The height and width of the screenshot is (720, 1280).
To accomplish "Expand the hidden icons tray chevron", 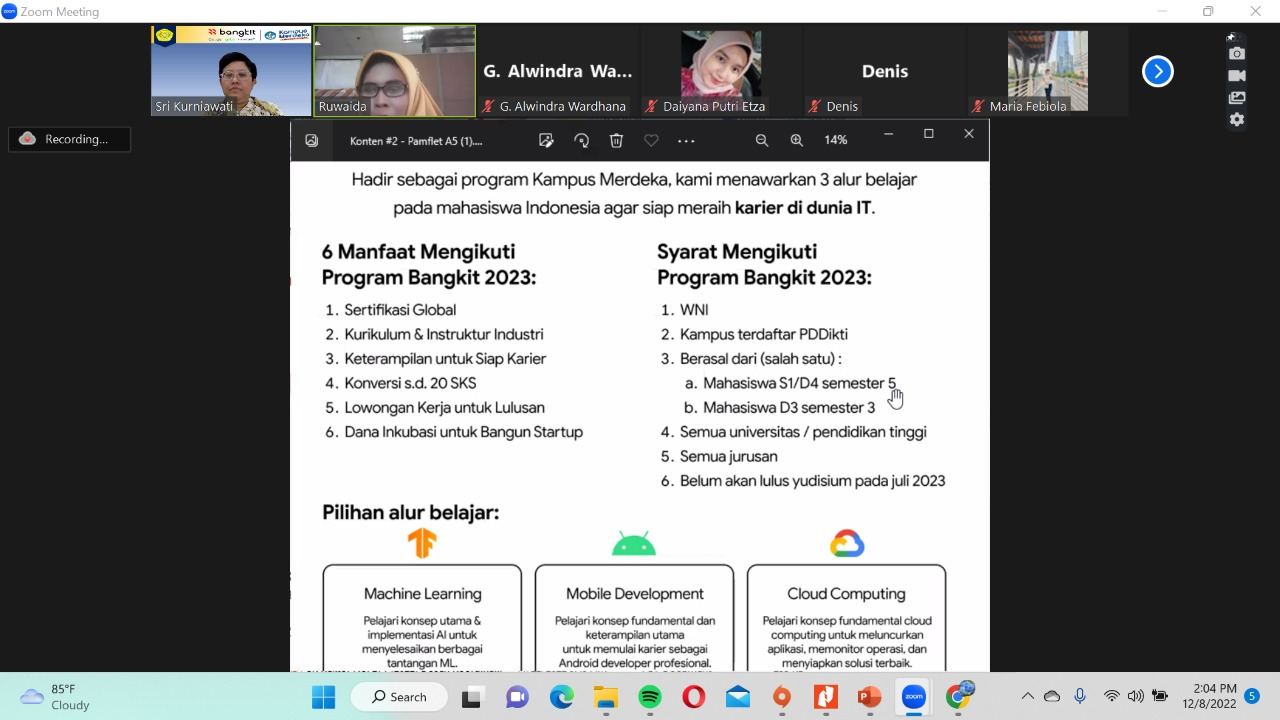I will click(1027, 697).
